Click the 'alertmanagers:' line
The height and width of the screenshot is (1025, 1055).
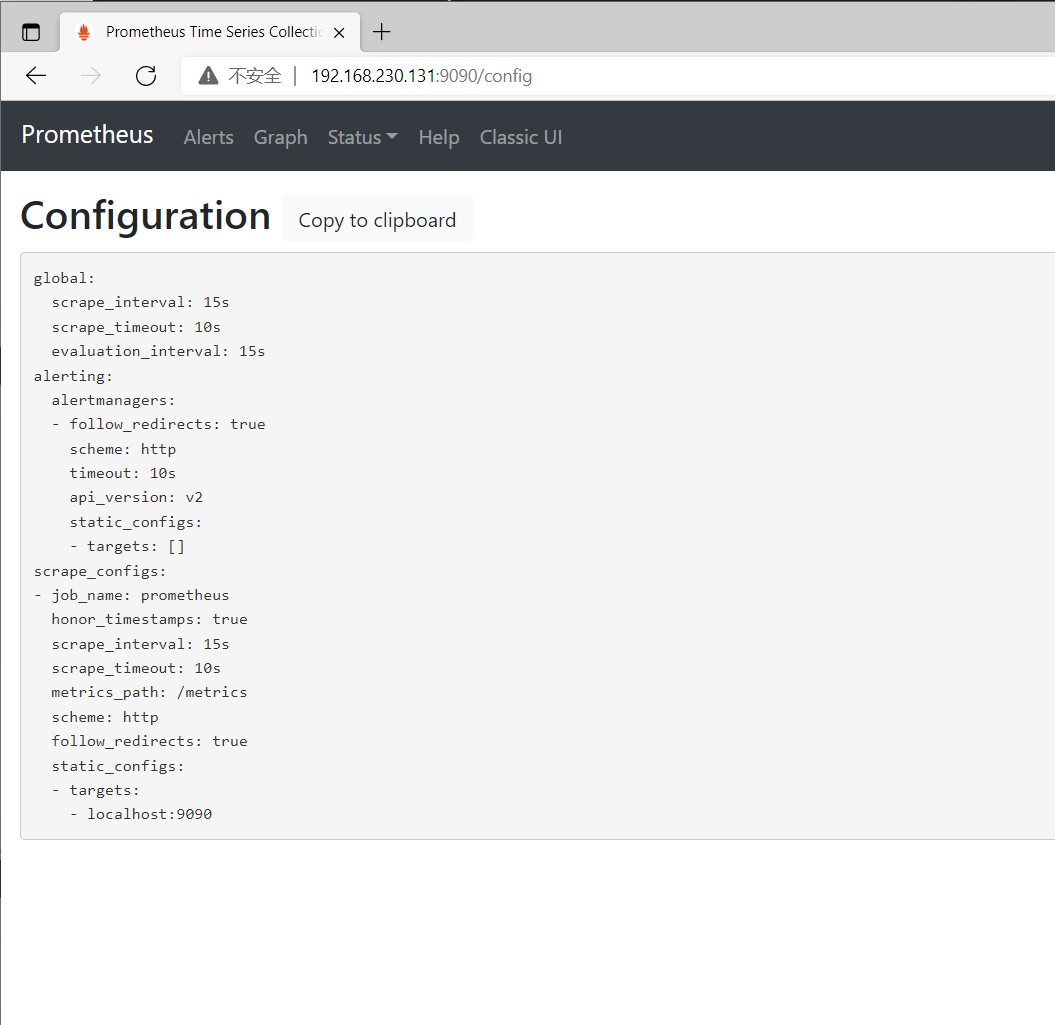[113, 400]
